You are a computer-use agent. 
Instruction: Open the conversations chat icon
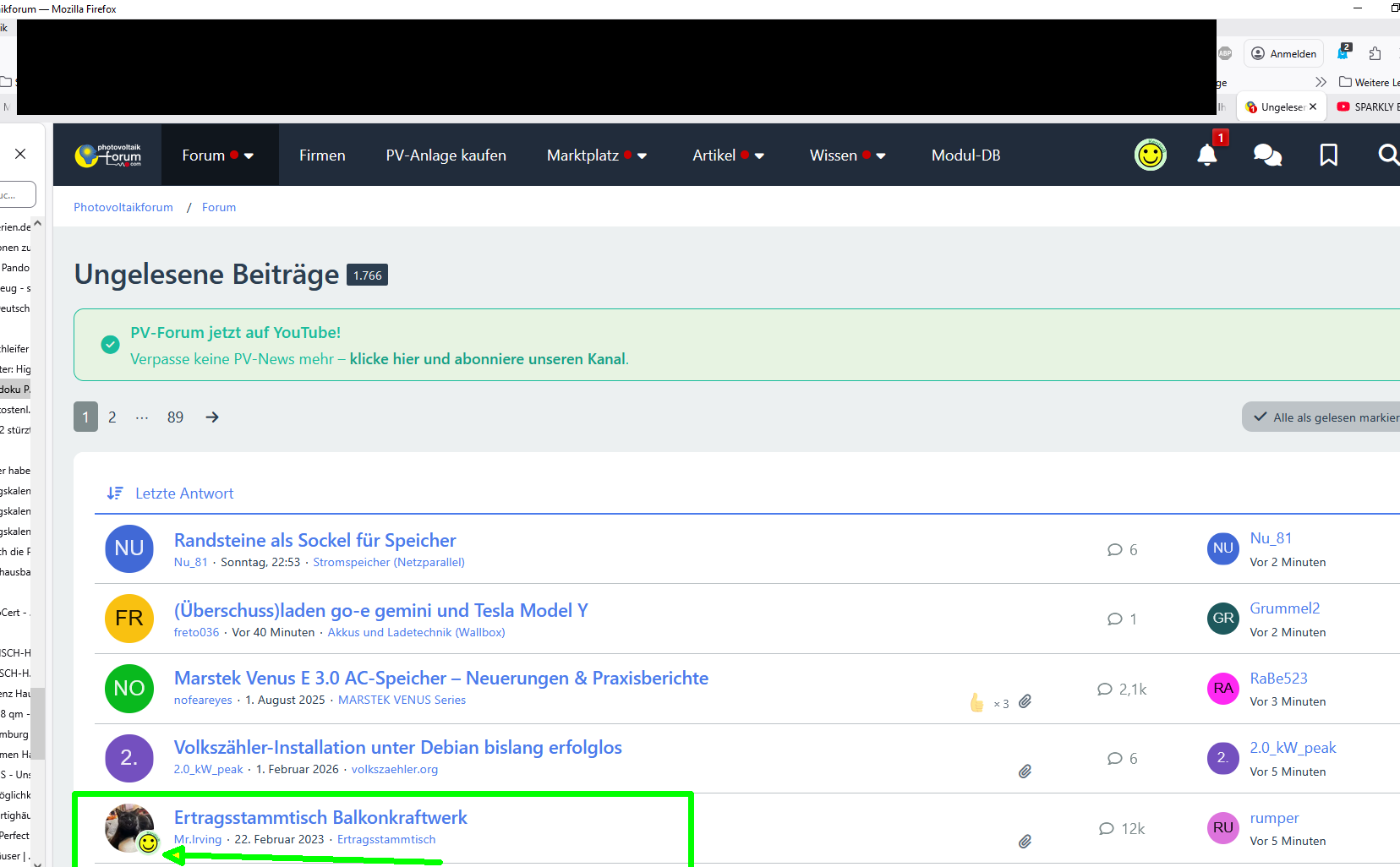pos(1267,155)
